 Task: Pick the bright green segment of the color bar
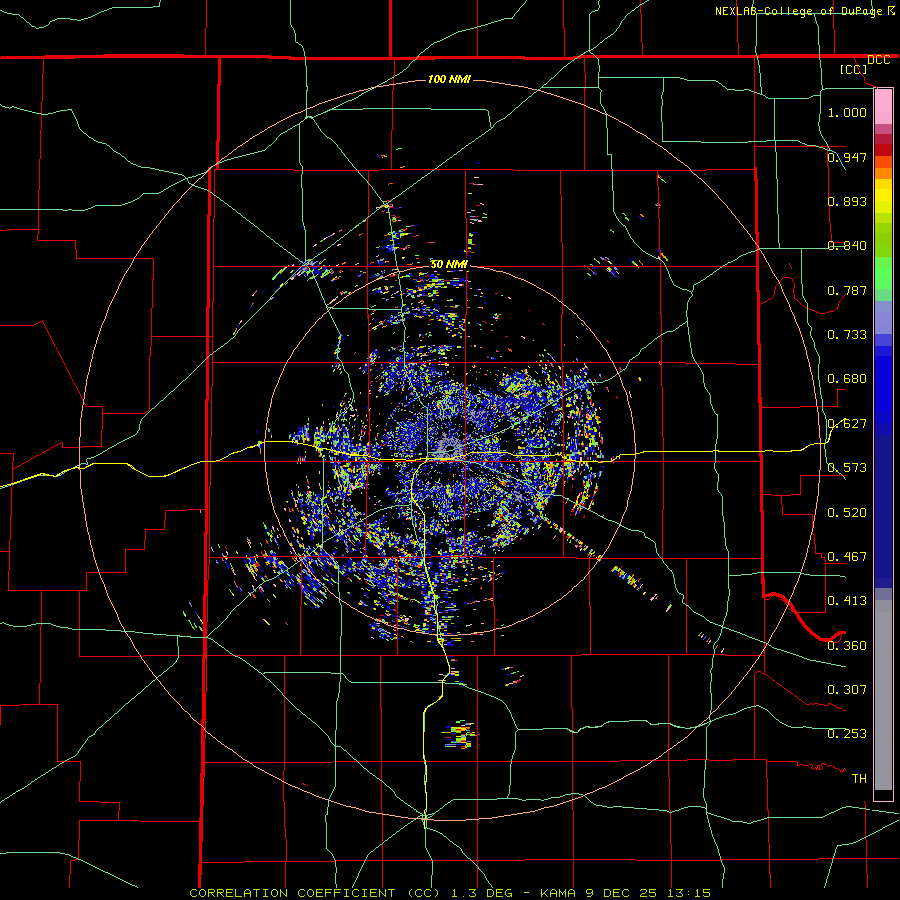[x=883, y=273]
